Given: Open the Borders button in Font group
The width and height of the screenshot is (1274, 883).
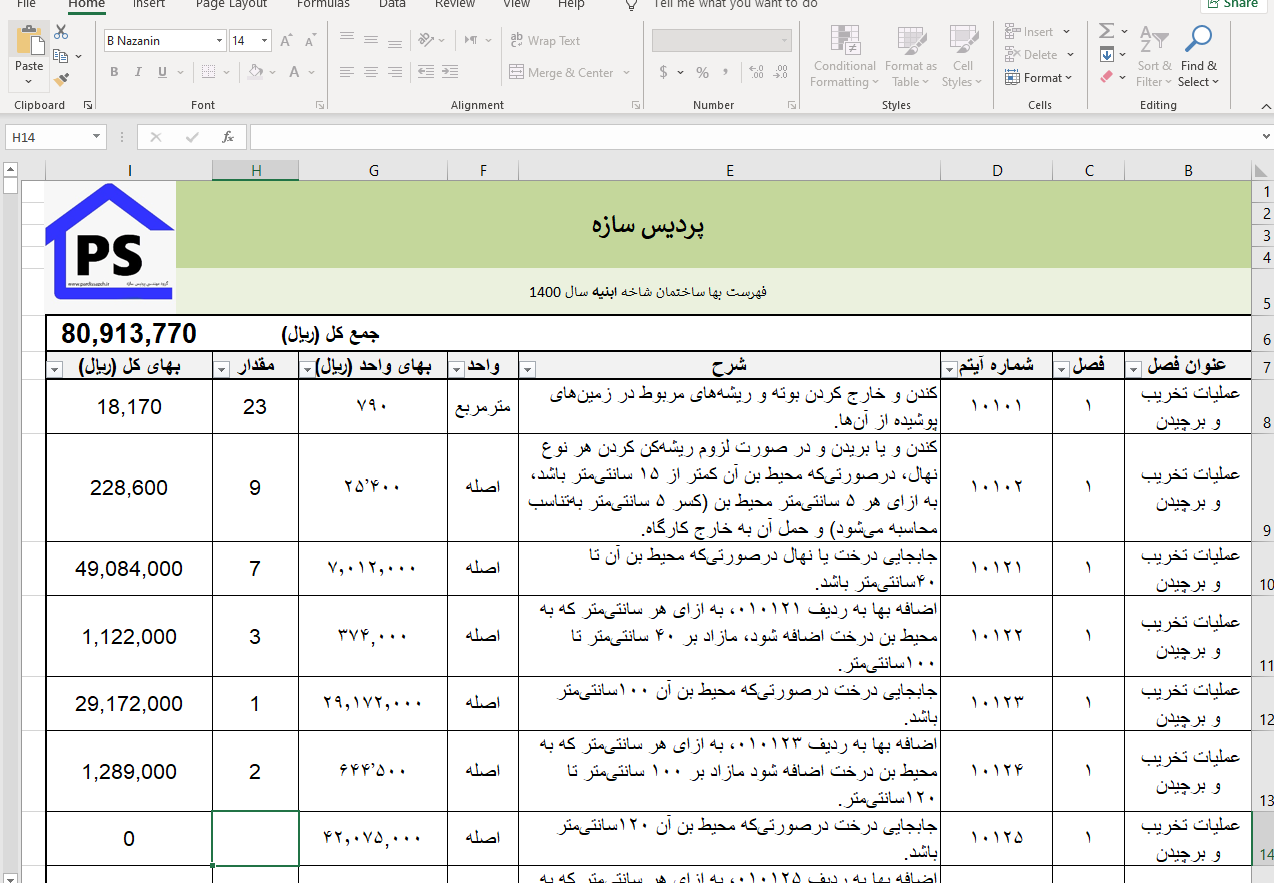Looking at the screenshot, I should [208, 72].
